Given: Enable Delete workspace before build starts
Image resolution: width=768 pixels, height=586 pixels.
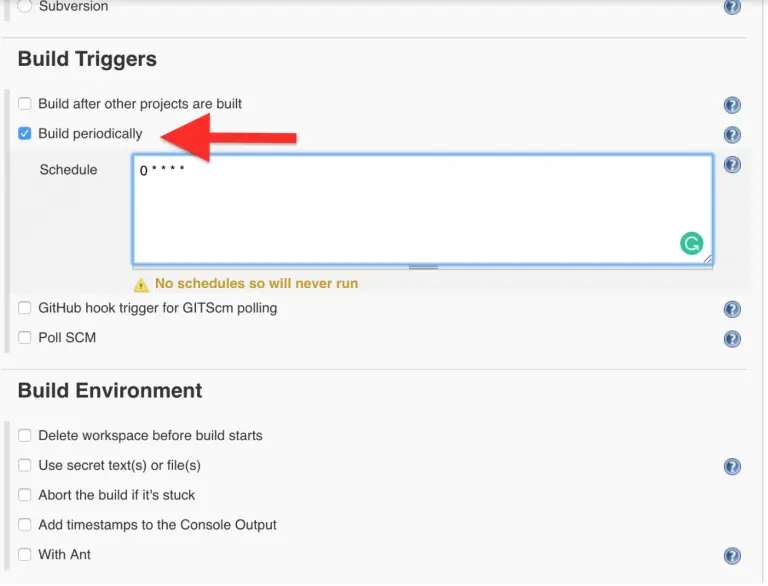Looking at the screenshot, I should click(25, 436).
